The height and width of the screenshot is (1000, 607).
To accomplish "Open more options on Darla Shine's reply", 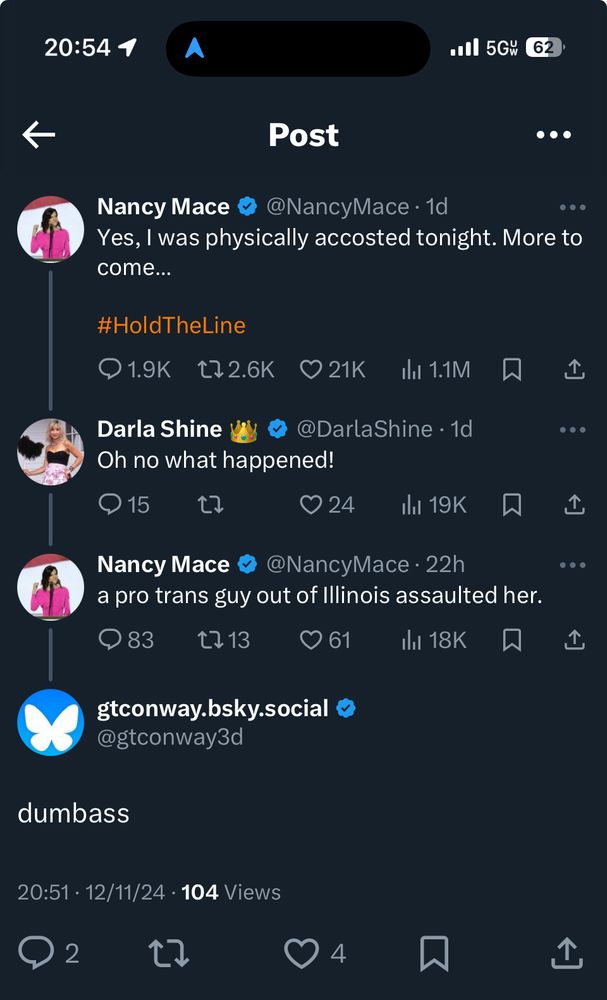I will click(x=572, y=429).
